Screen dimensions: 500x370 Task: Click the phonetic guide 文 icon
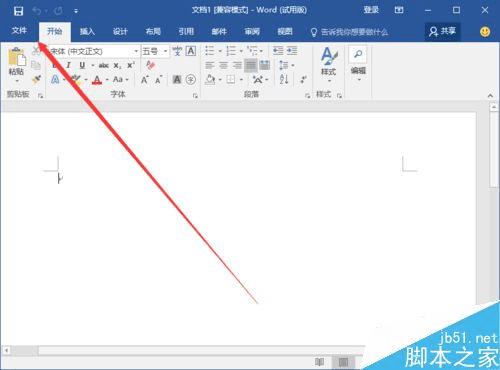coord(177,51)
